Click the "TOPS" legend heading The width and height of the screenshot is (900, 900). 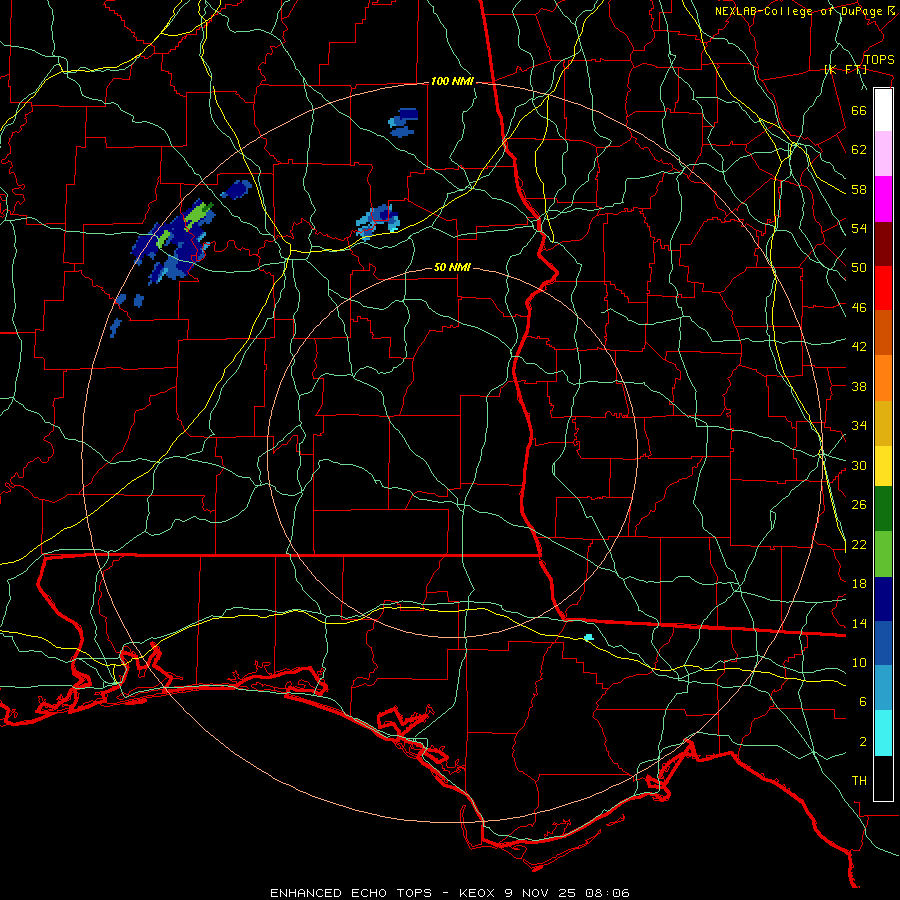[x=879, y=60]
